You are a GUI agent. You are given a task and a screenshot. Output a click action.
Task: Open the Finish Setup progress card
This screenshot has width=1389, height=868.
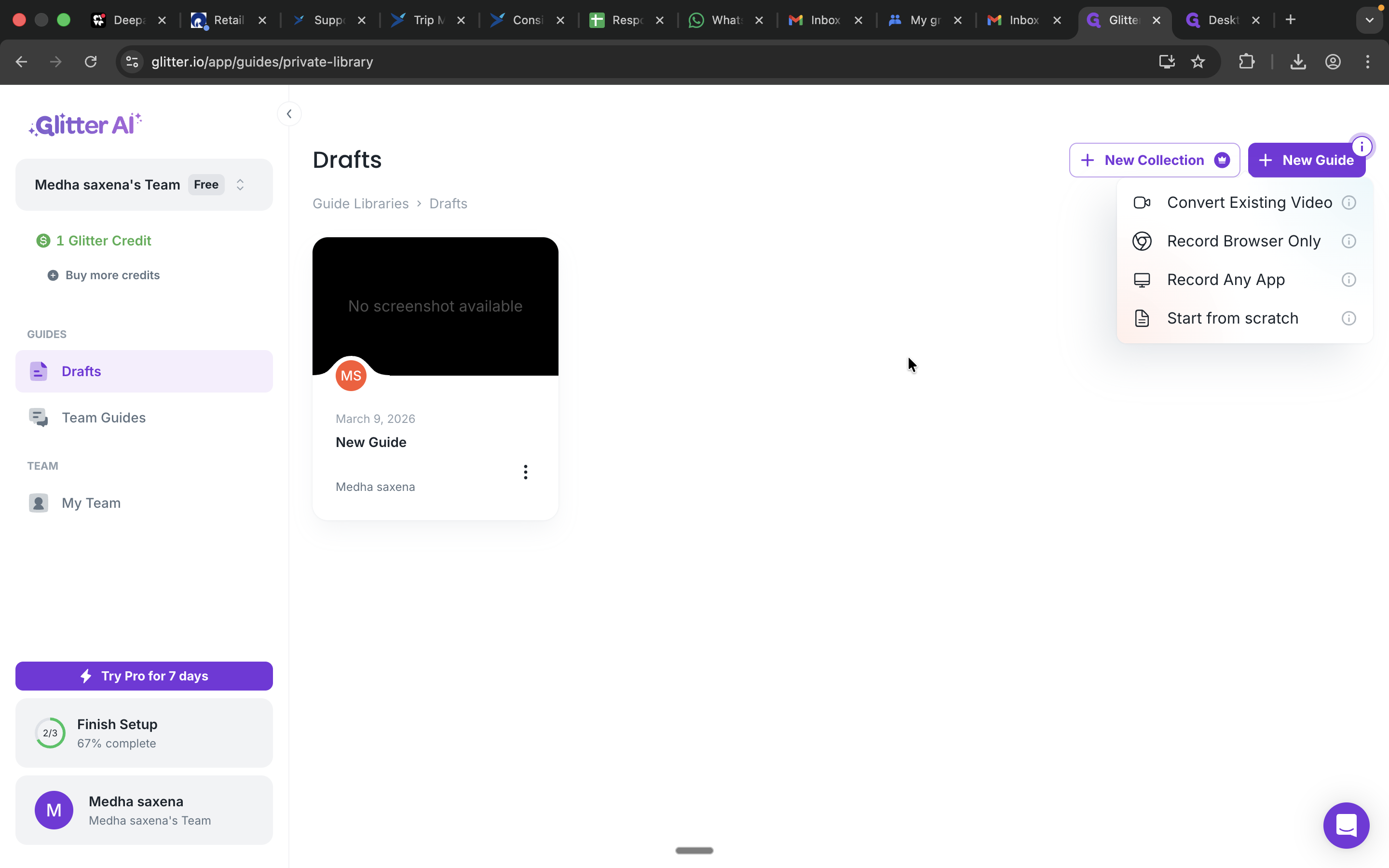(144, 732)
